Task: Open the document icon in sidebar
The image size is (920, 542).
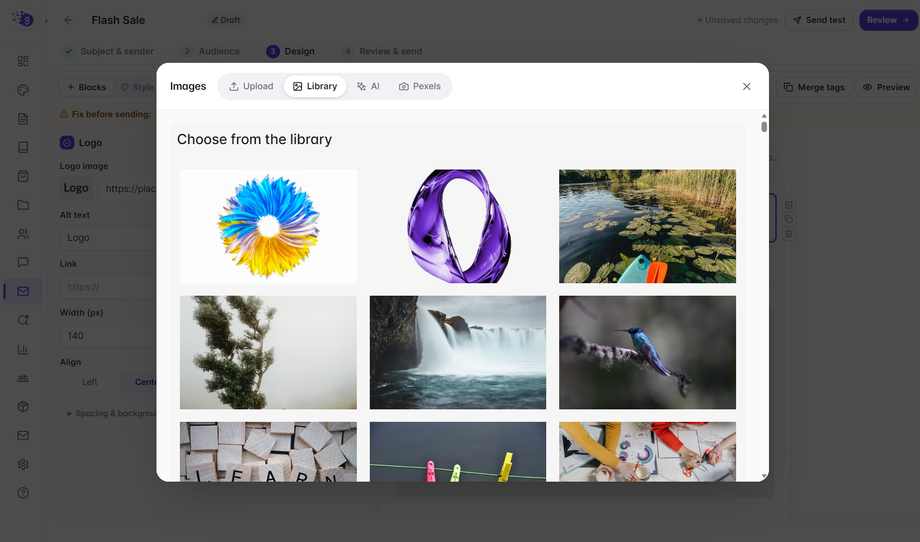Action: (x=23, y=118)
